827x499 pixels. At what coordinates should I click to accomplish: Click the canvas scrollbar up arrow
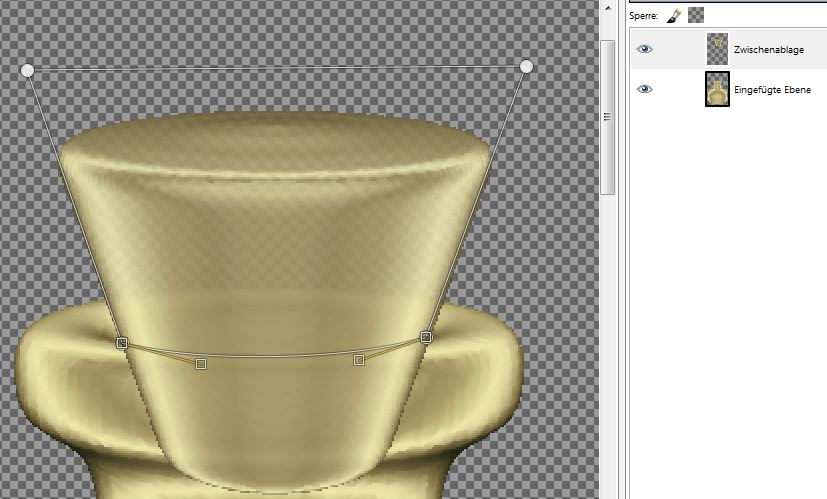coord(606,8)
